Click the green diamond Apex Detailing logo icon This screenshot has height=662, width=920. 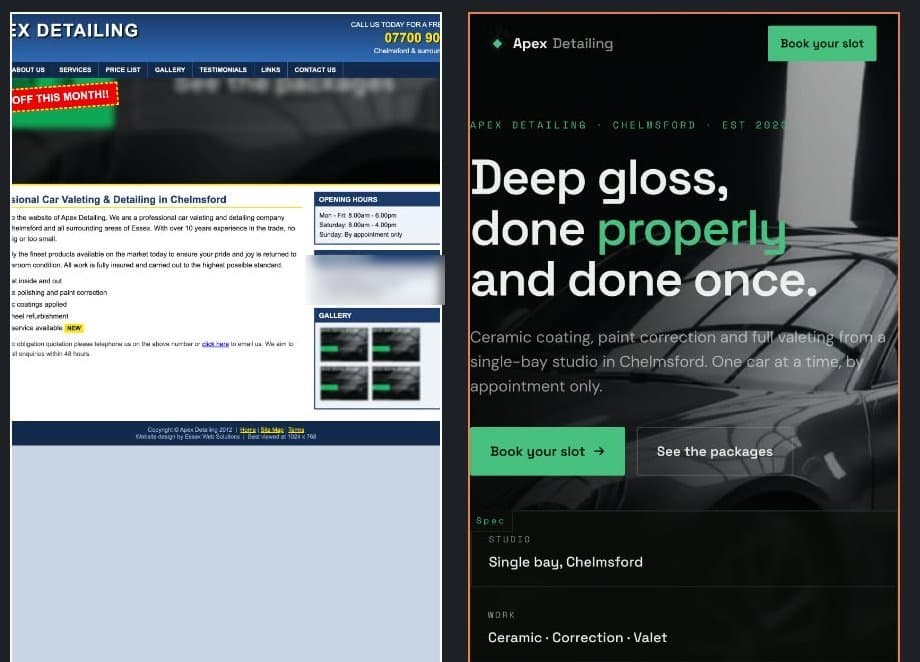point(498,43)
